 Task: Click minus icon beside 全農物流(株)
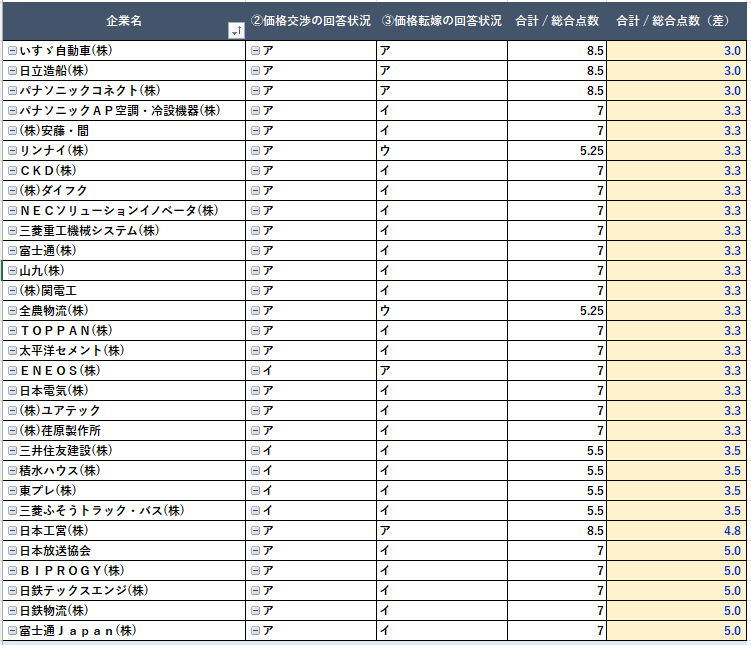coord(12,311)
